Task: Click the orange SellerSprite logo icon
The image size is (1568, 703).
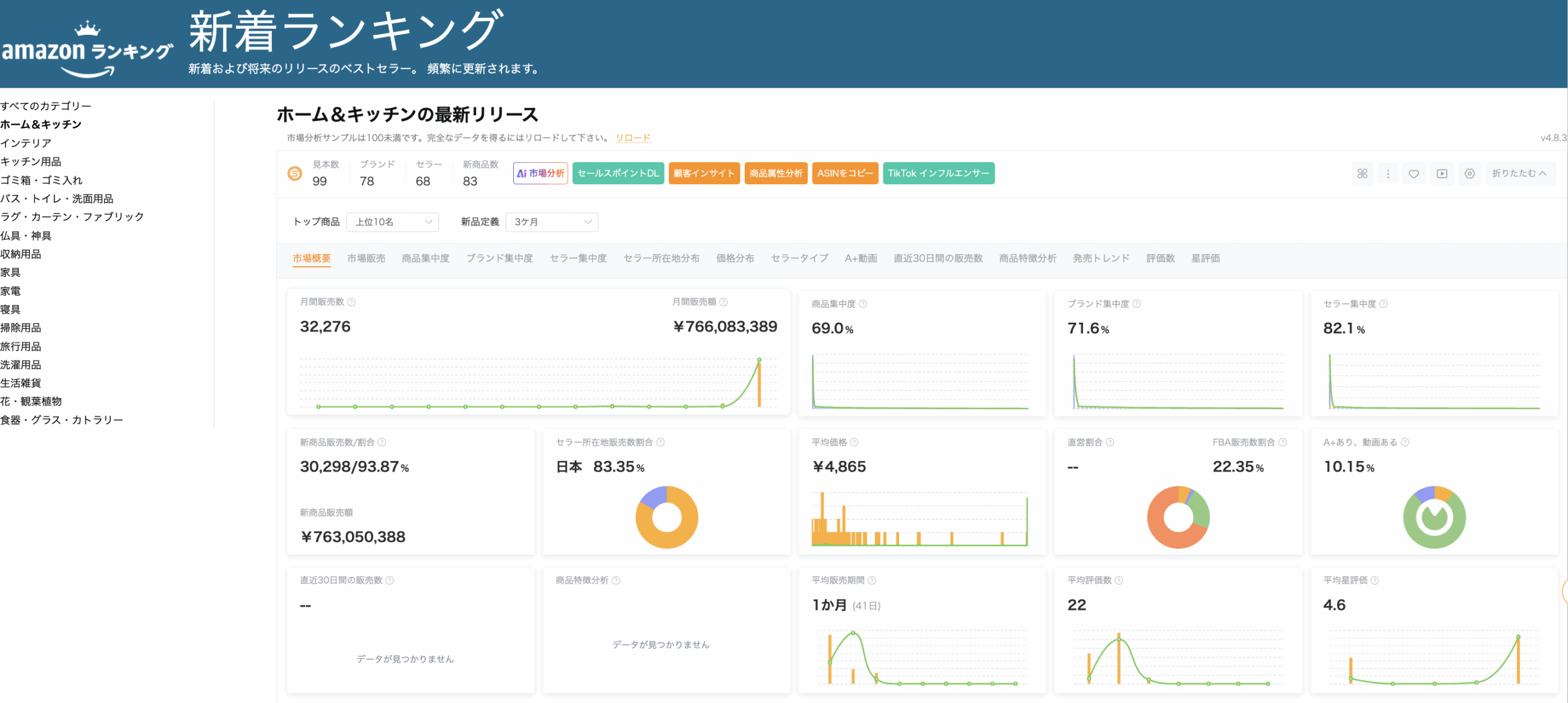Action: click(x=295, y=173)
